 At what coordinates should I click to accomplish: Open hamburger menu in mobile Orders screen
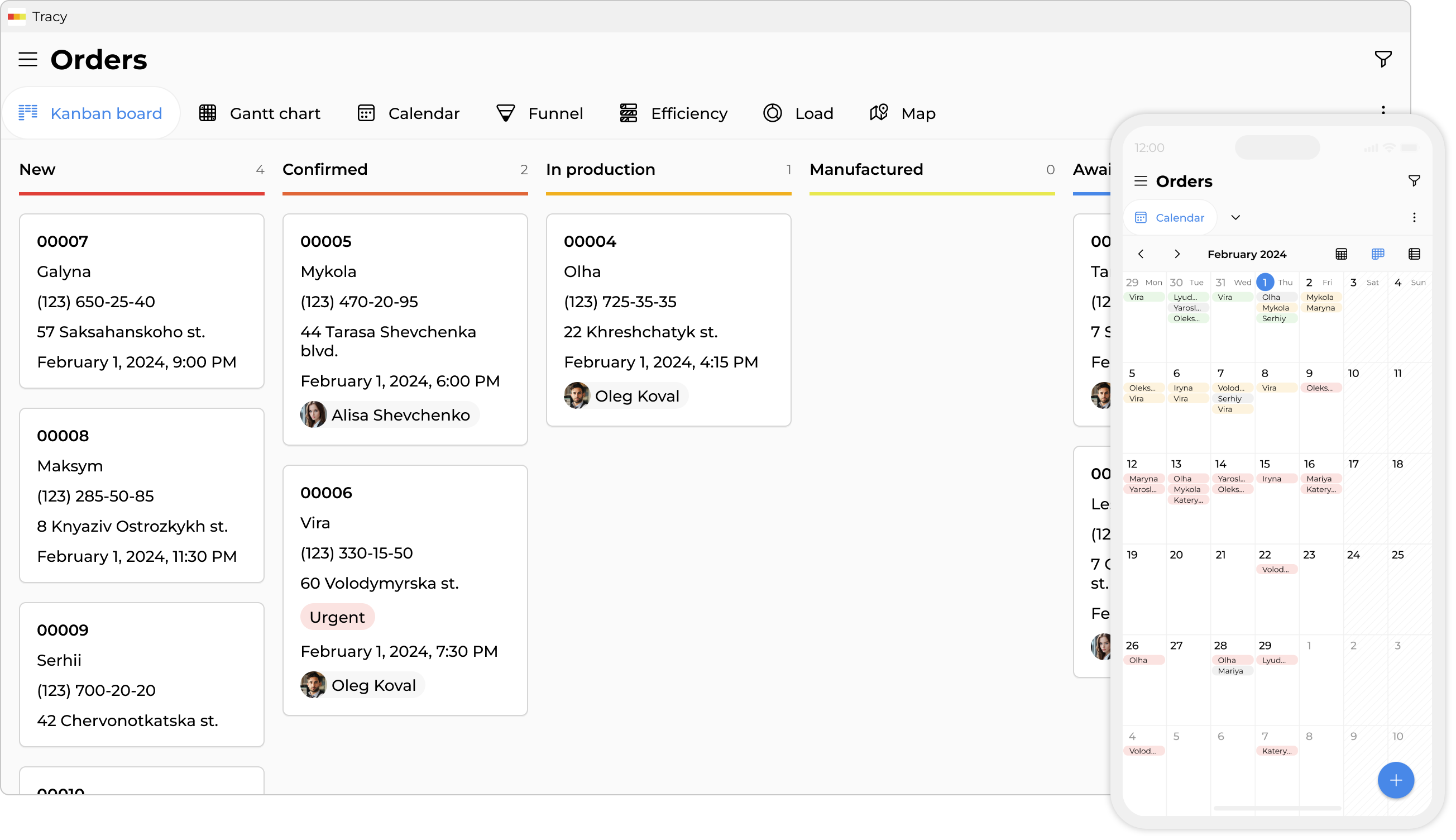click(x=1140, y=181)
